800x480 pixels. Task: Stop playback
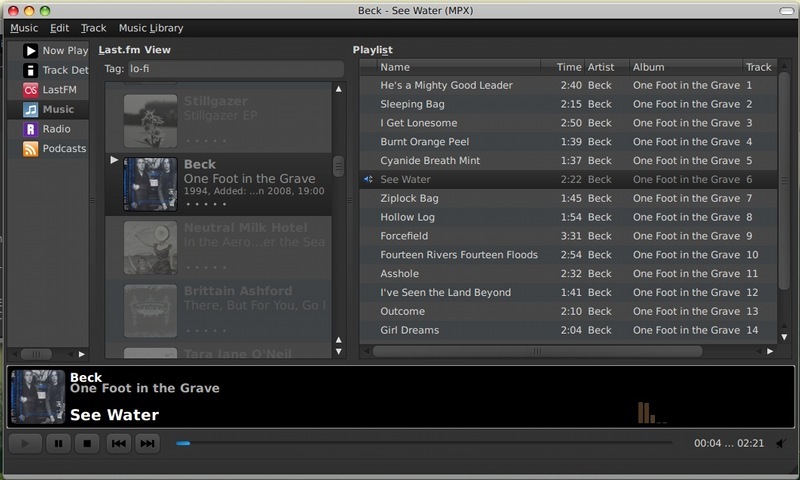pos(87,443)
